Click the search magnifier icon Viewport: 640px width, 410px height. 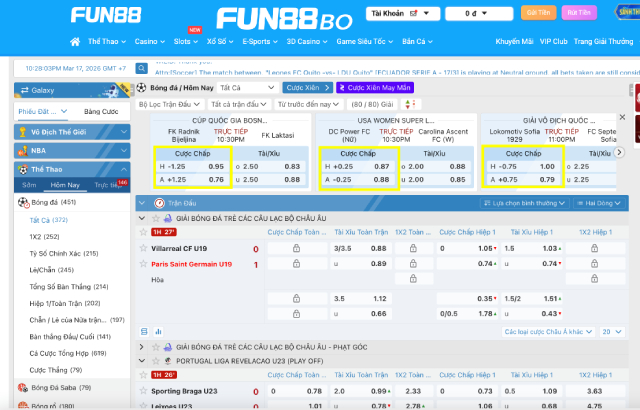click(142, 68)
